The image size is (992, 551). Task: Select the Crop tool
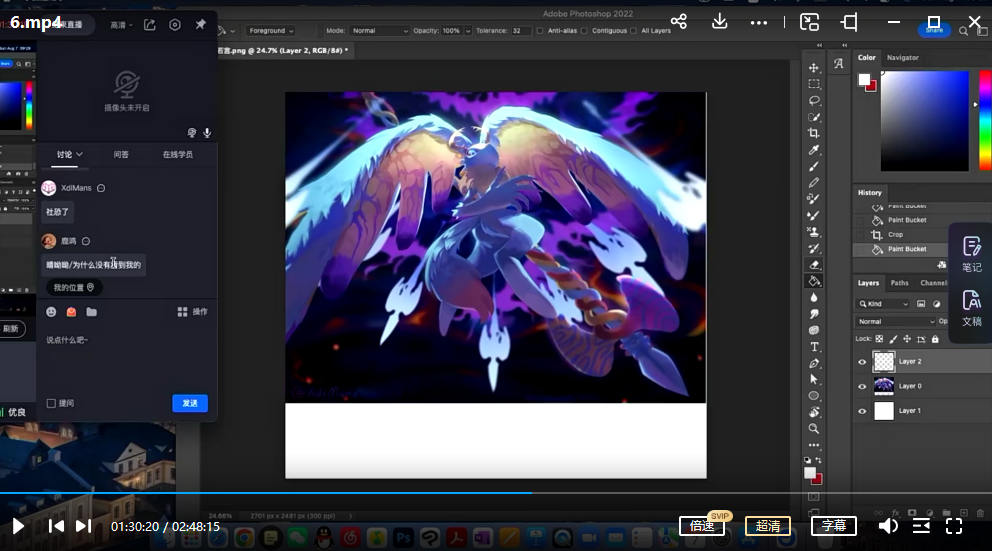[814, 133]
